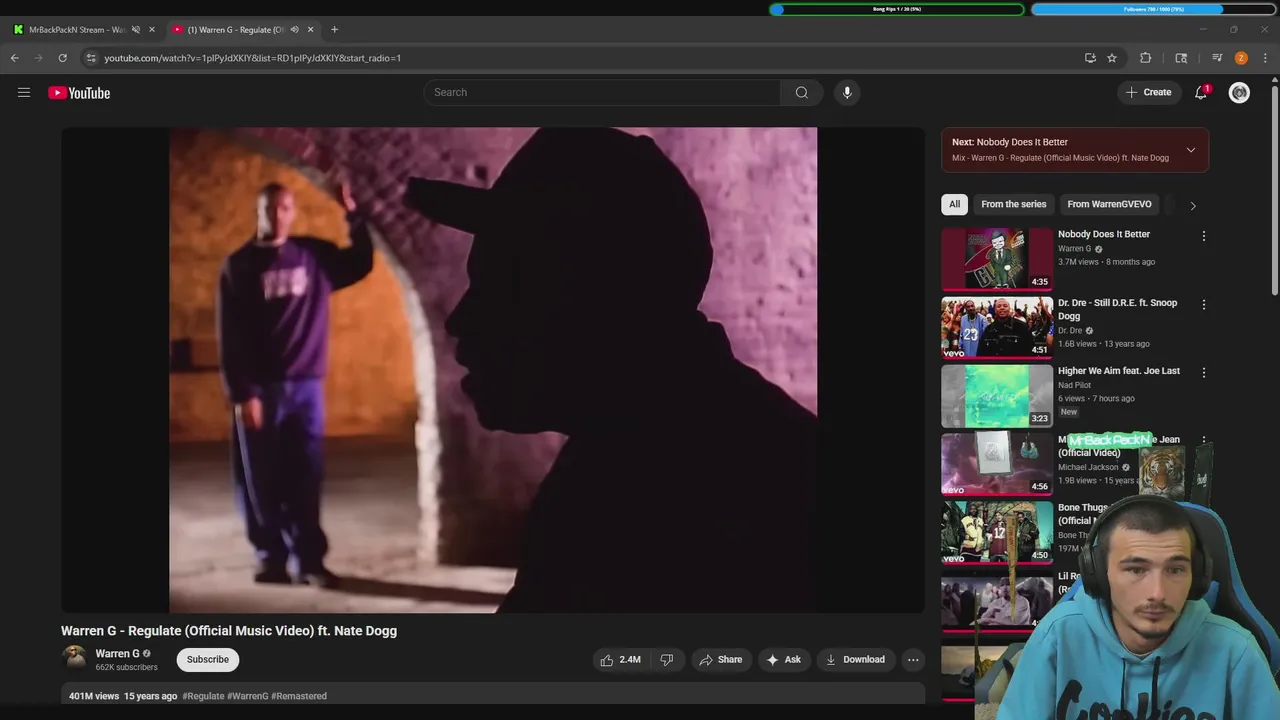Screen dimensions: 1280x720
Task: Open Dr. Dre Still D.R.E. thumbnail
Action: click(997, 327)
